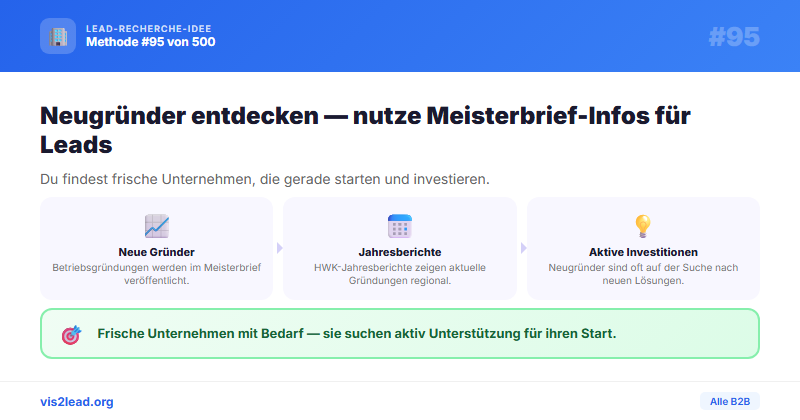
Task: Click the banner text Frische Unternehmen mit Bedarf
Action: pyautogui.click(x=357, y=334)
